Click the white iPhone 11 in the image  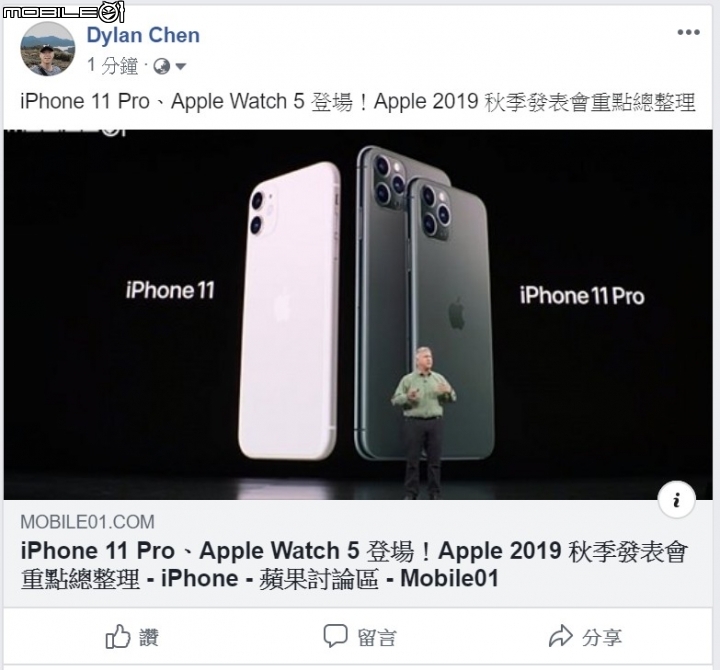click(x=289, y=311)
